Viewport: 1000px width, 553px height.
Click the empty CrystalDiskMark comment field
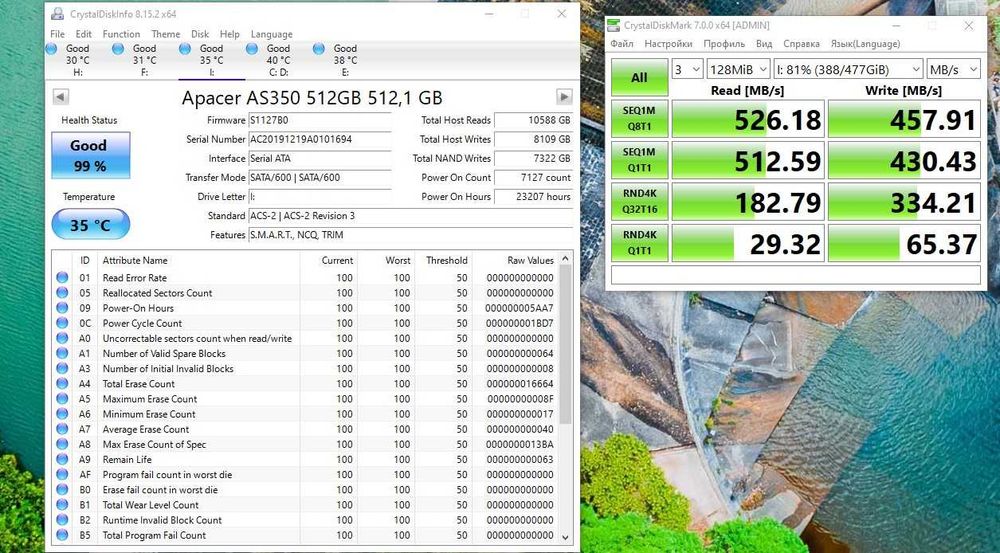(x=795, y=274)
